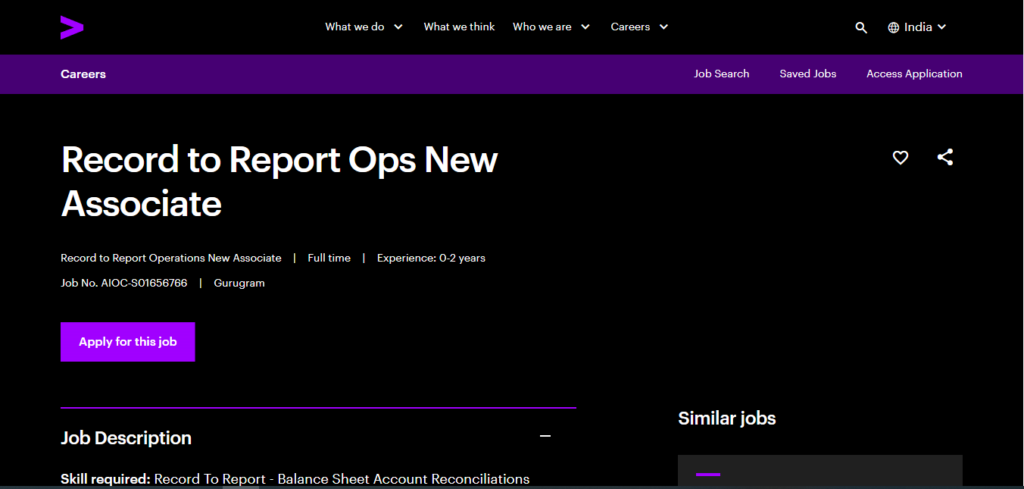Image resolution: width=1024 pixels, height=489 pixels.
Task: View Saved Jobs
Action: coord(808,74)
